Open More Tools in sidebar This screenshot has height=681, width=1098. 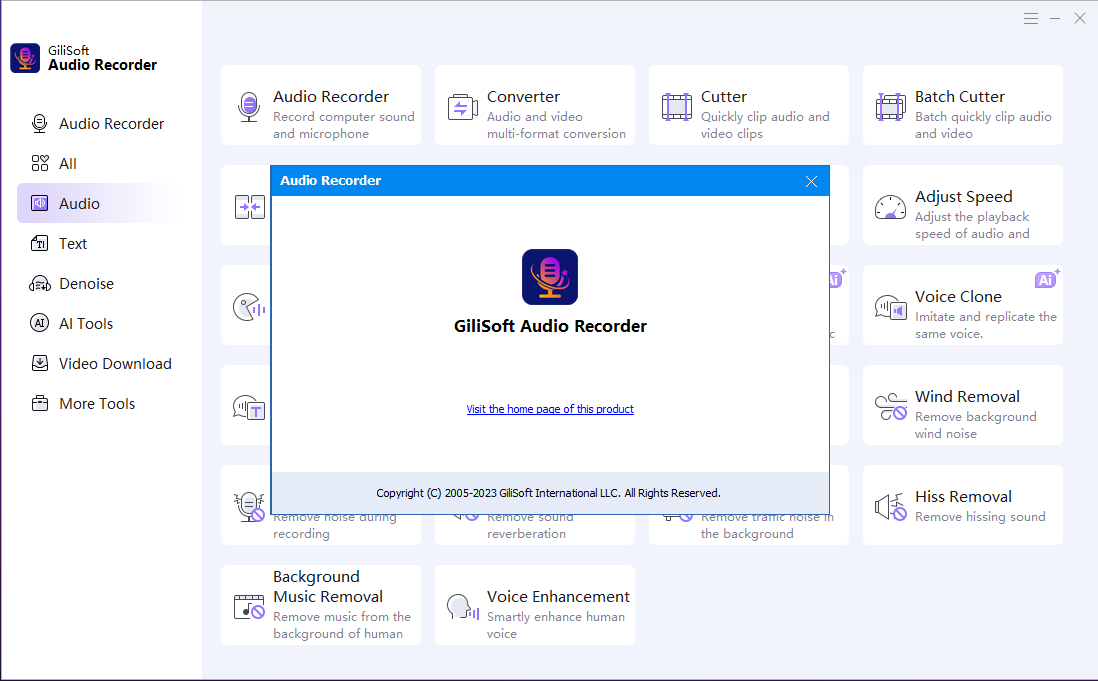(x=97, y=404)
